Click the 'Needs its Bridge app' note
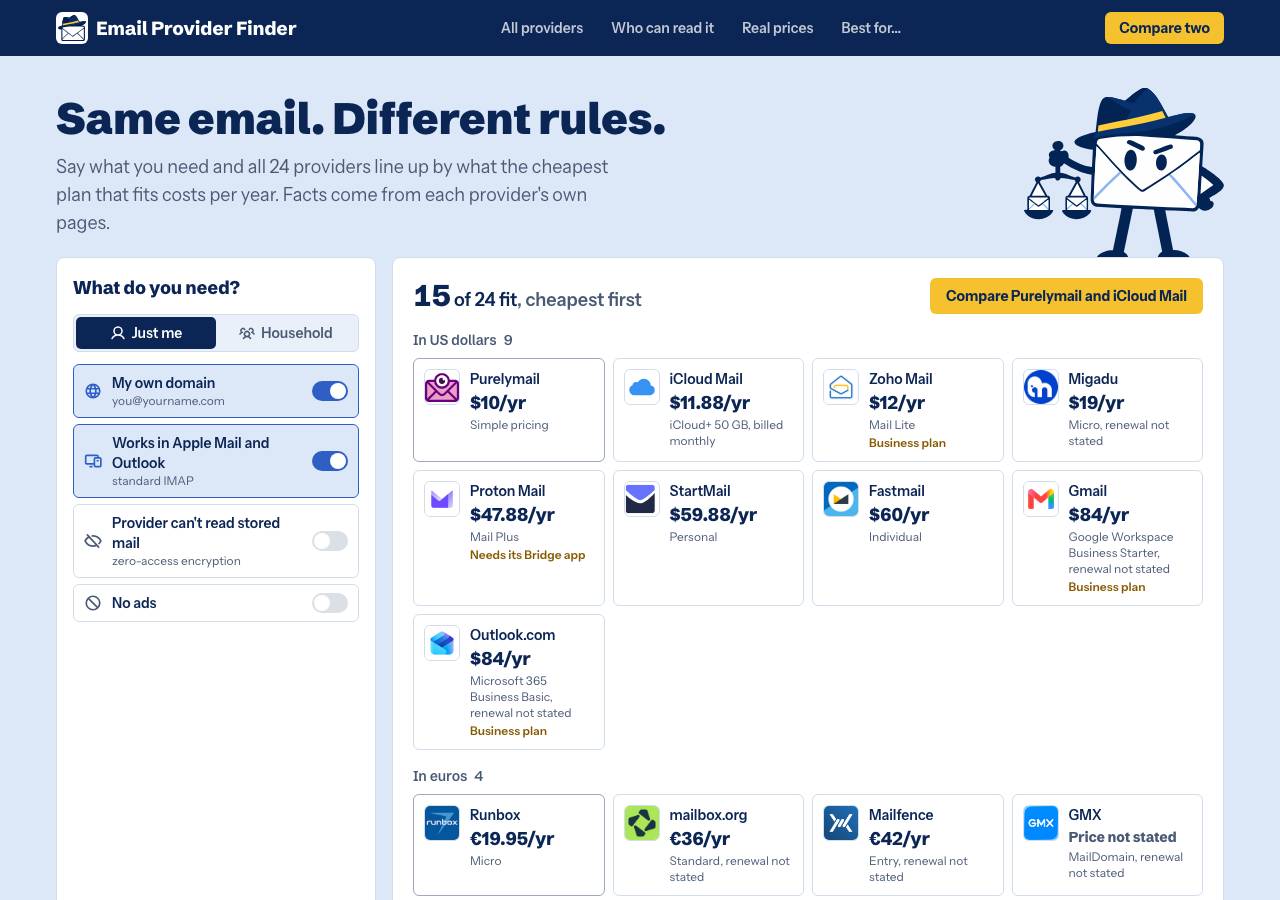 point(528,555)
